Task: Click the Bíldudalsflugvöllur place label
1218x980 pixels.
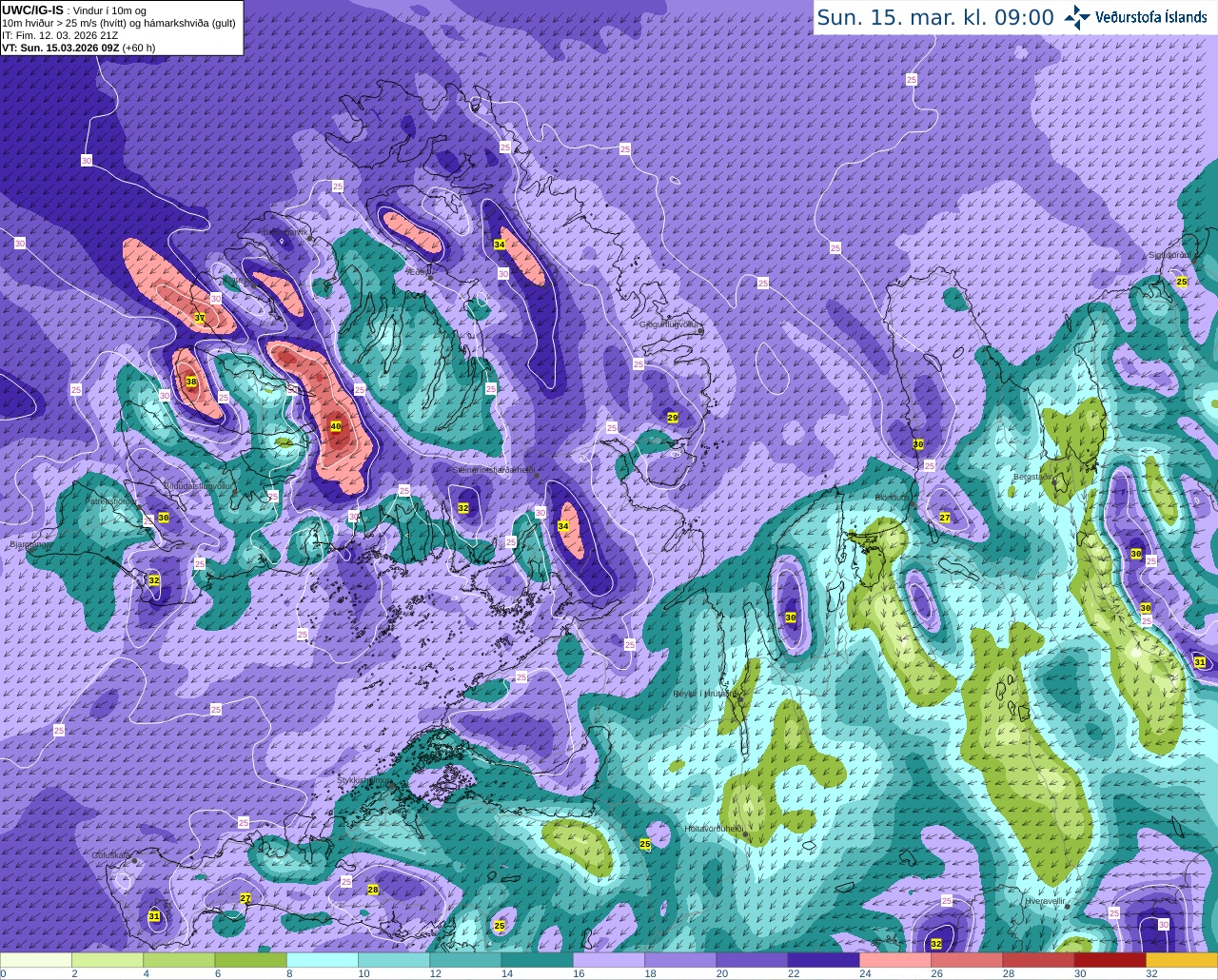Action: pos(198,485)
